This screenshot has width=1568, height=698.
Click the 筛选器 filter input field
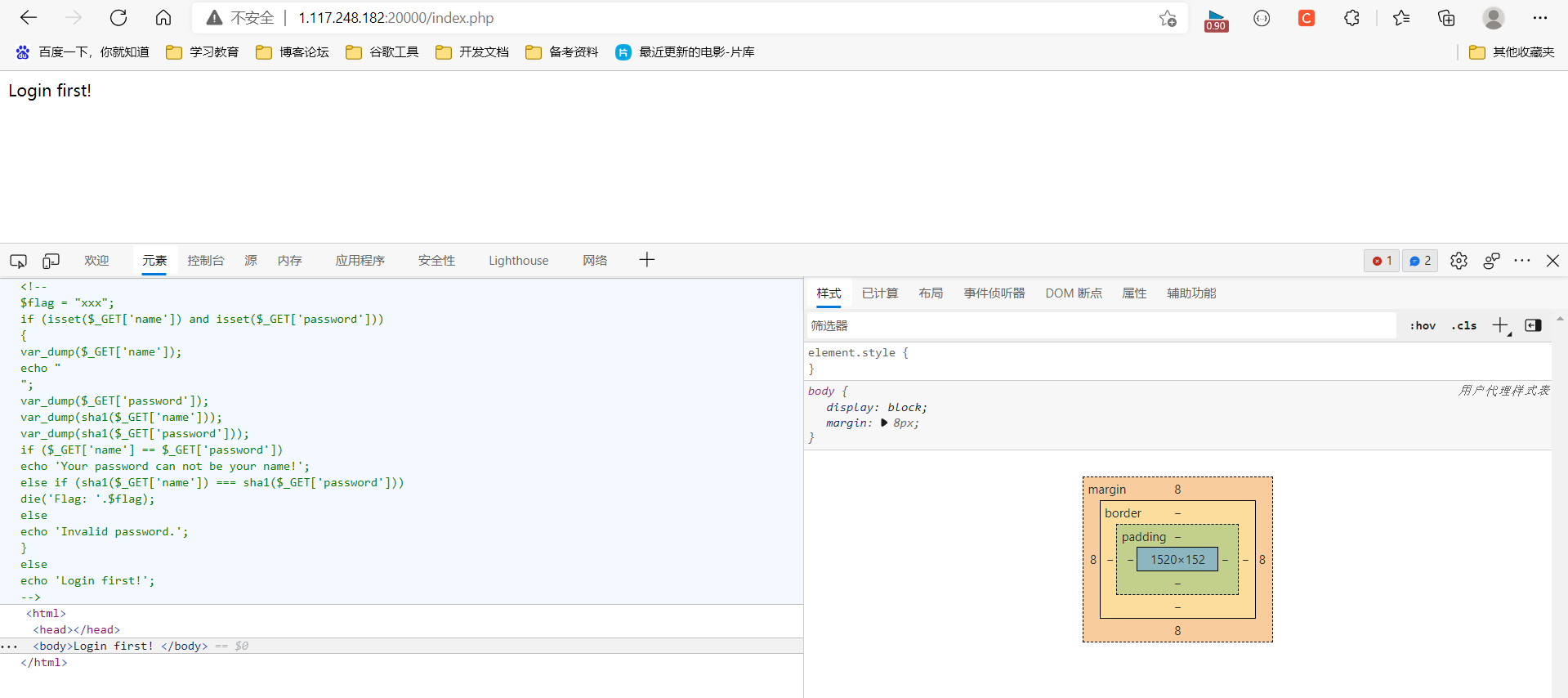(x=1101, y=325)
